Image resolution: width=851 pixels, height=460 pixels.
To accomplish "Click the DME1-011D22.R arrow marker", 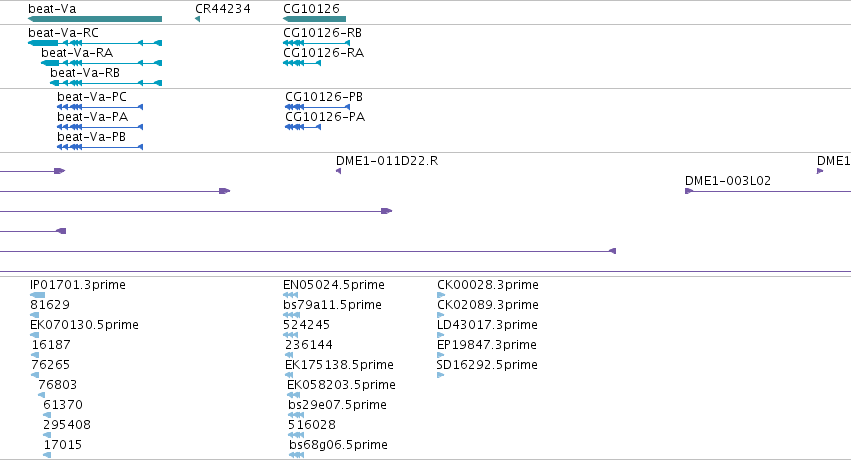I will pyautogui.click(x=339, y=171).
